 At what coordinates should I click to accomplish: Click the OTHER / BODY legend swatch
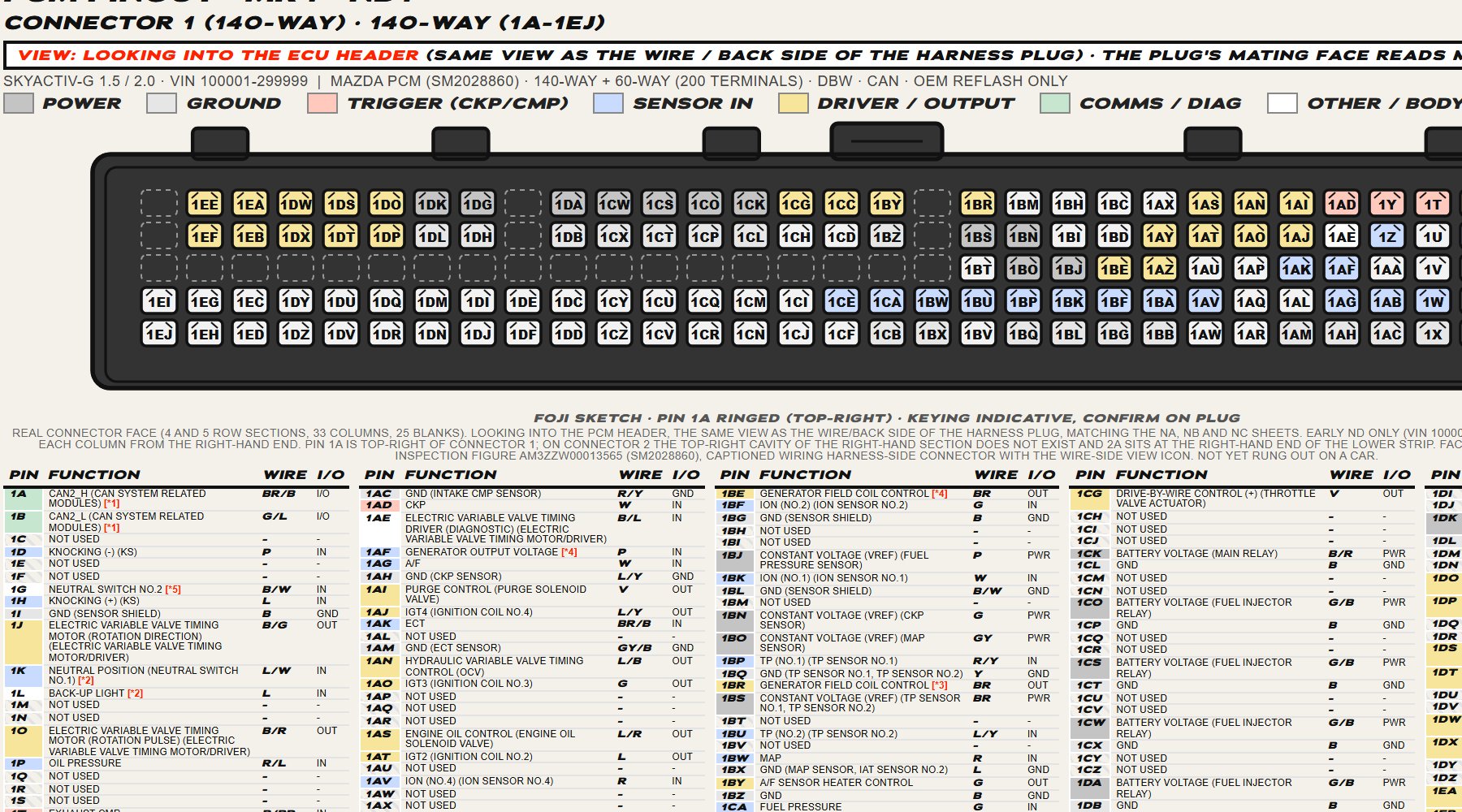pyautogui.click(x=1282, y=103)
